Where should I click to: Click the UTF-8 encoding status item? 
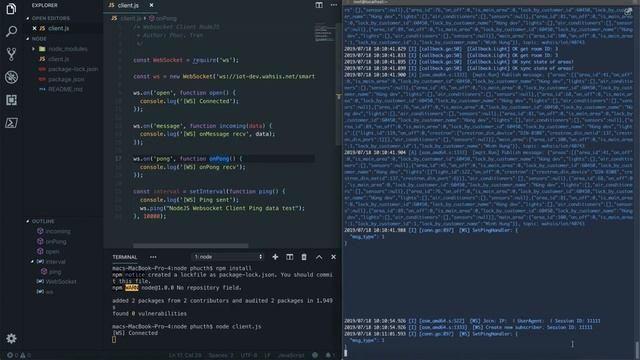tap(249, 356)
